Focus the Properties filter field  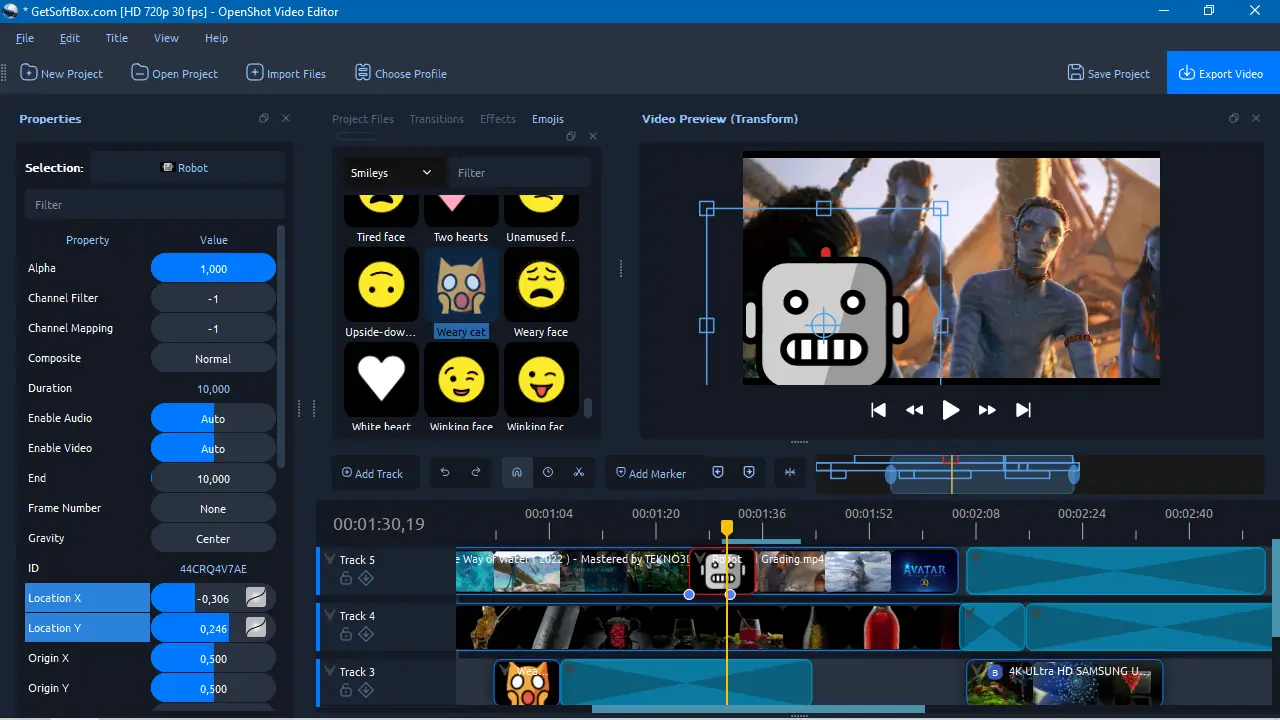[155, 205]
